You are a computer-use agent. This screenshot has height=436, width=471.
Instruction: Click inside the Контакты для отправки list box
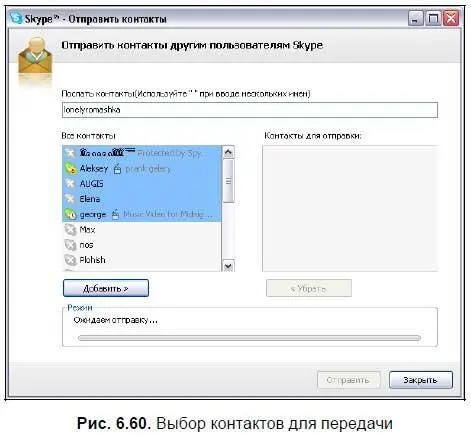tap(350, 208)
